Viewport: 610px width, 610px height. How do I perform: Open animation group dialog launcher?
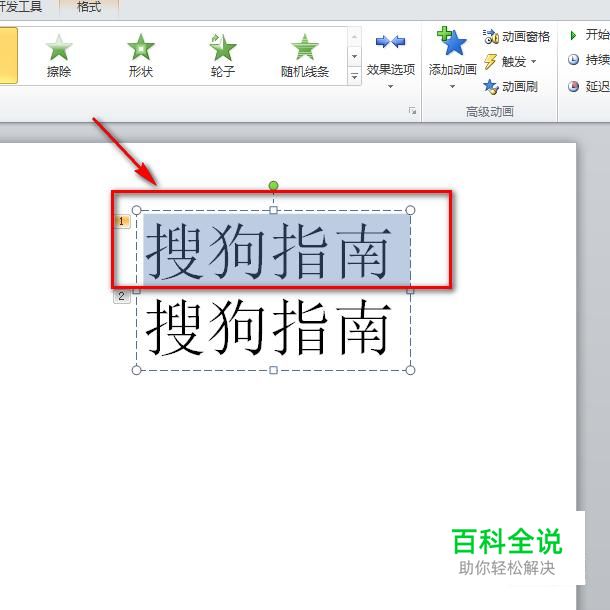[x=412, y=111]
